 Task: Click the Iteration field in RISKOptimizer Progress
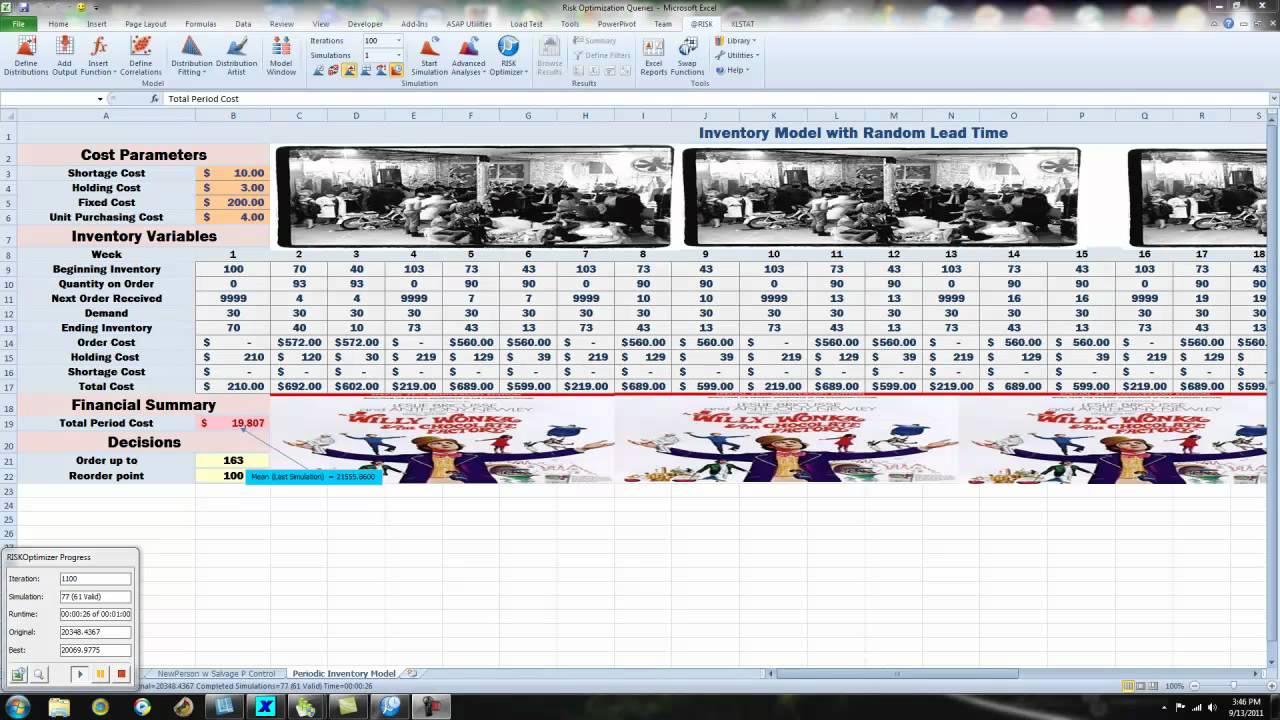pos(95,579)
